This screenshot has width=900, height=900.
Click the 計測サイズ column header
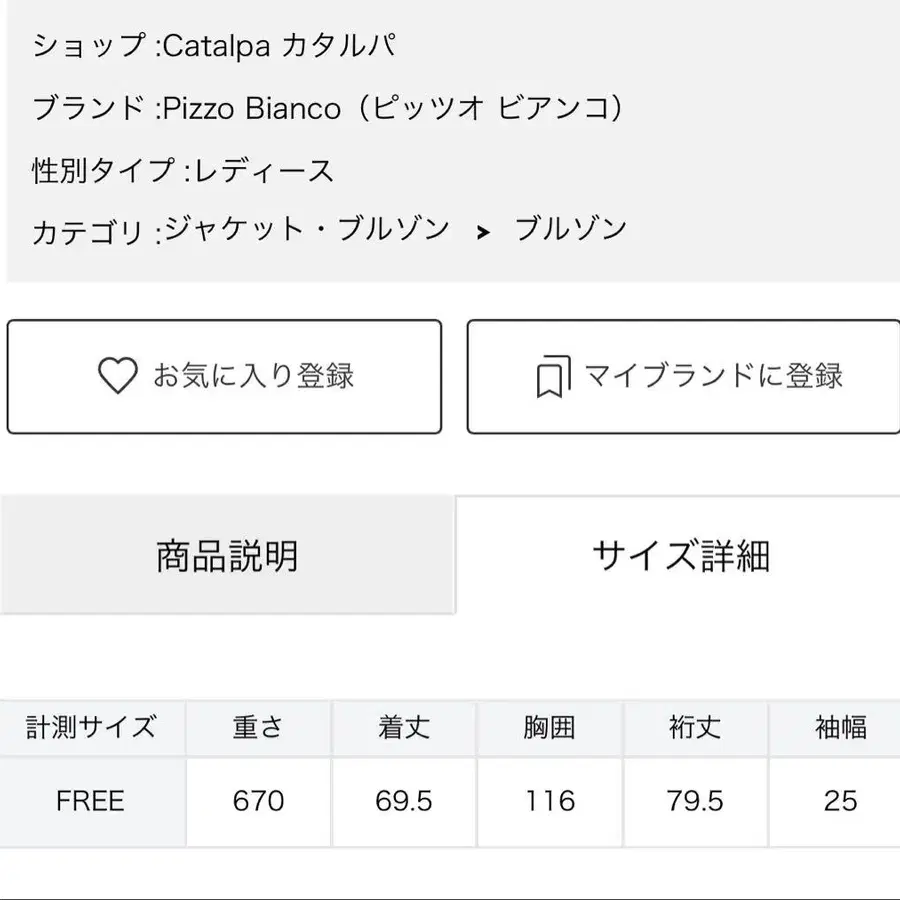91,727
